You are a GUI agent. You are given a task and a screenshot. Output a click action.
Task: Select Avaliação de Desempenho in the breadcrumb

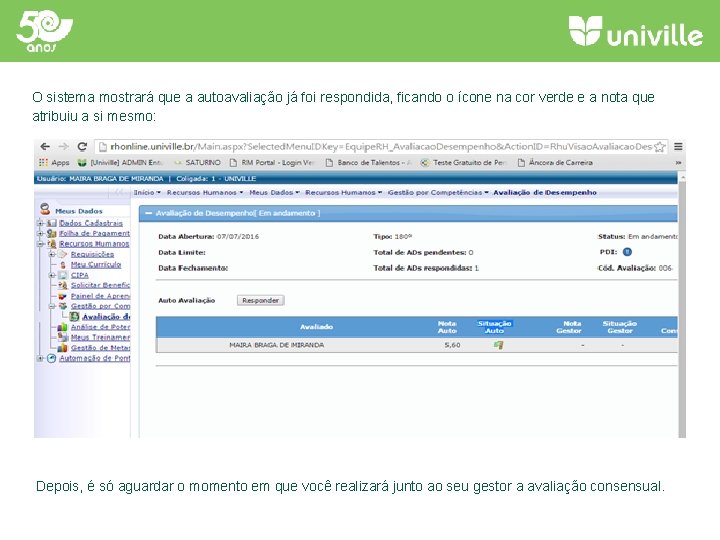545,192
